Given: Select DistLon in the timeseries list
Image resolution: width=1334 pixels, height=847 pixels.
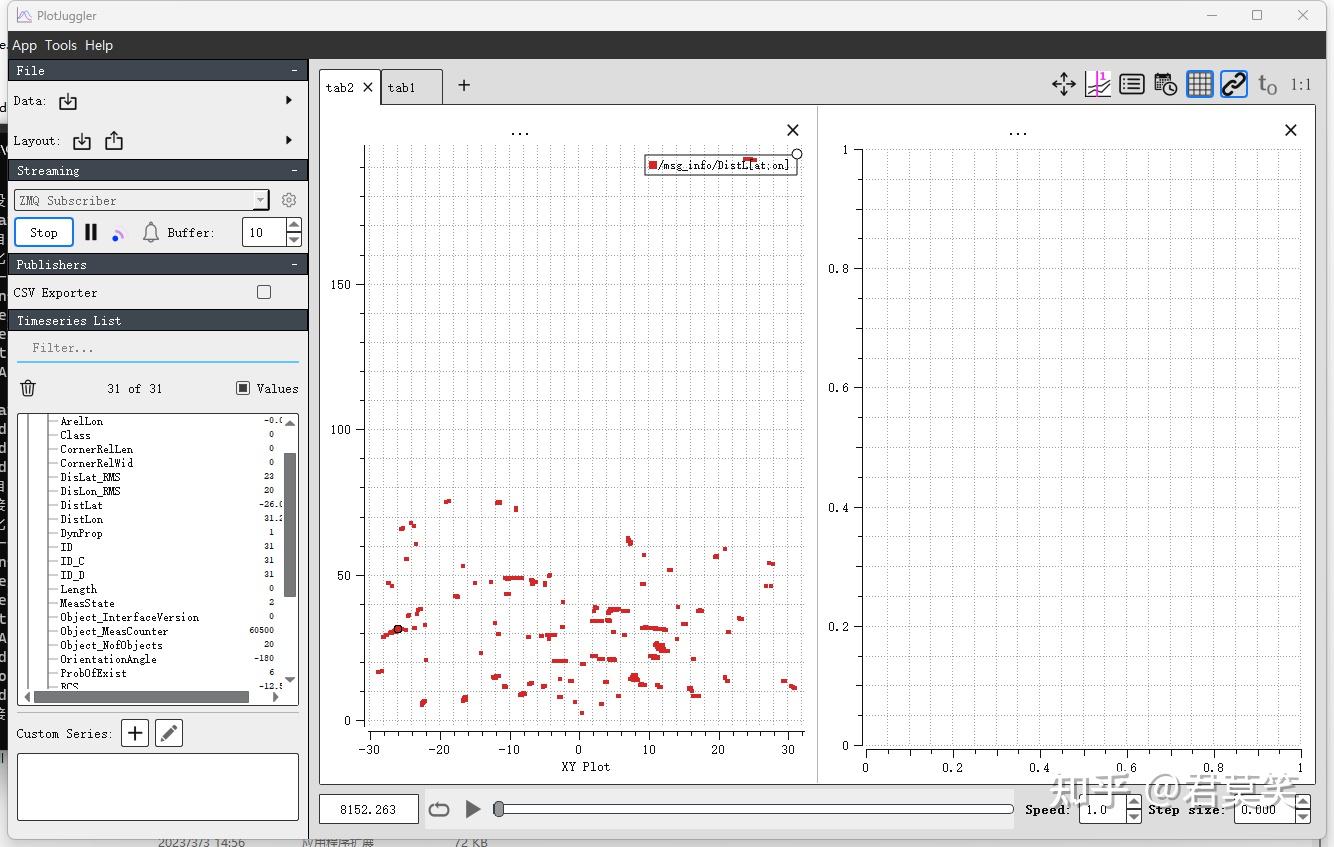Looking at the screenshot, I should click(81, 519).
